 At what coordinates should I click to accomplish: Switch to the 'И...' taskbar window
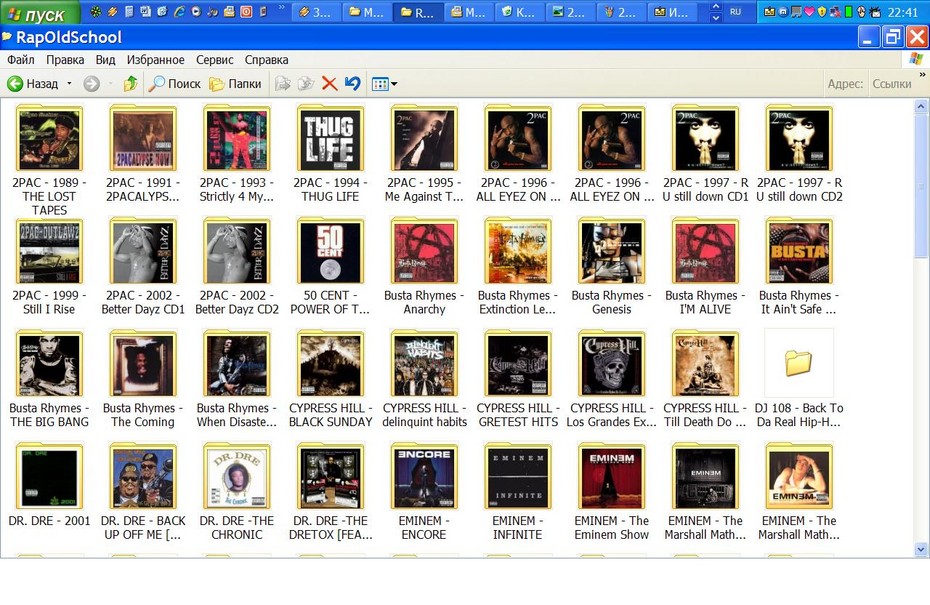673,12
